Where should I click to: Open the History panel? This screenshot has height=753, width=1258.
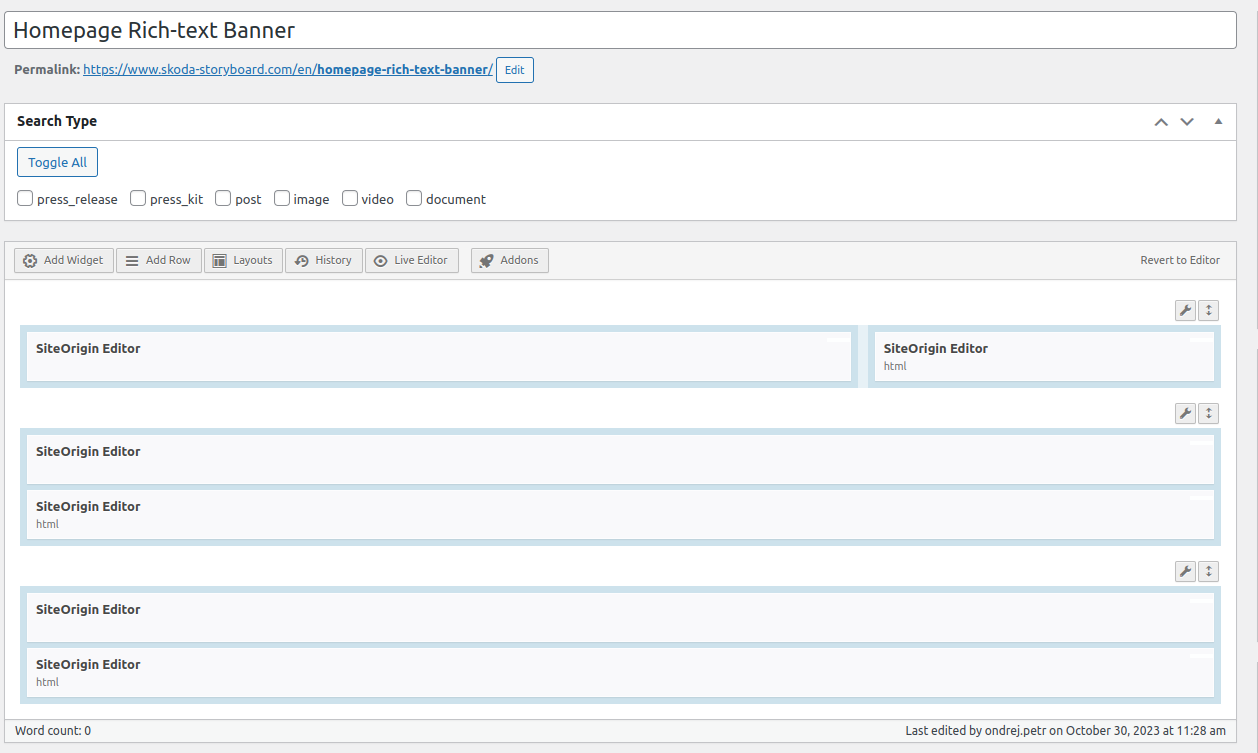324,260
